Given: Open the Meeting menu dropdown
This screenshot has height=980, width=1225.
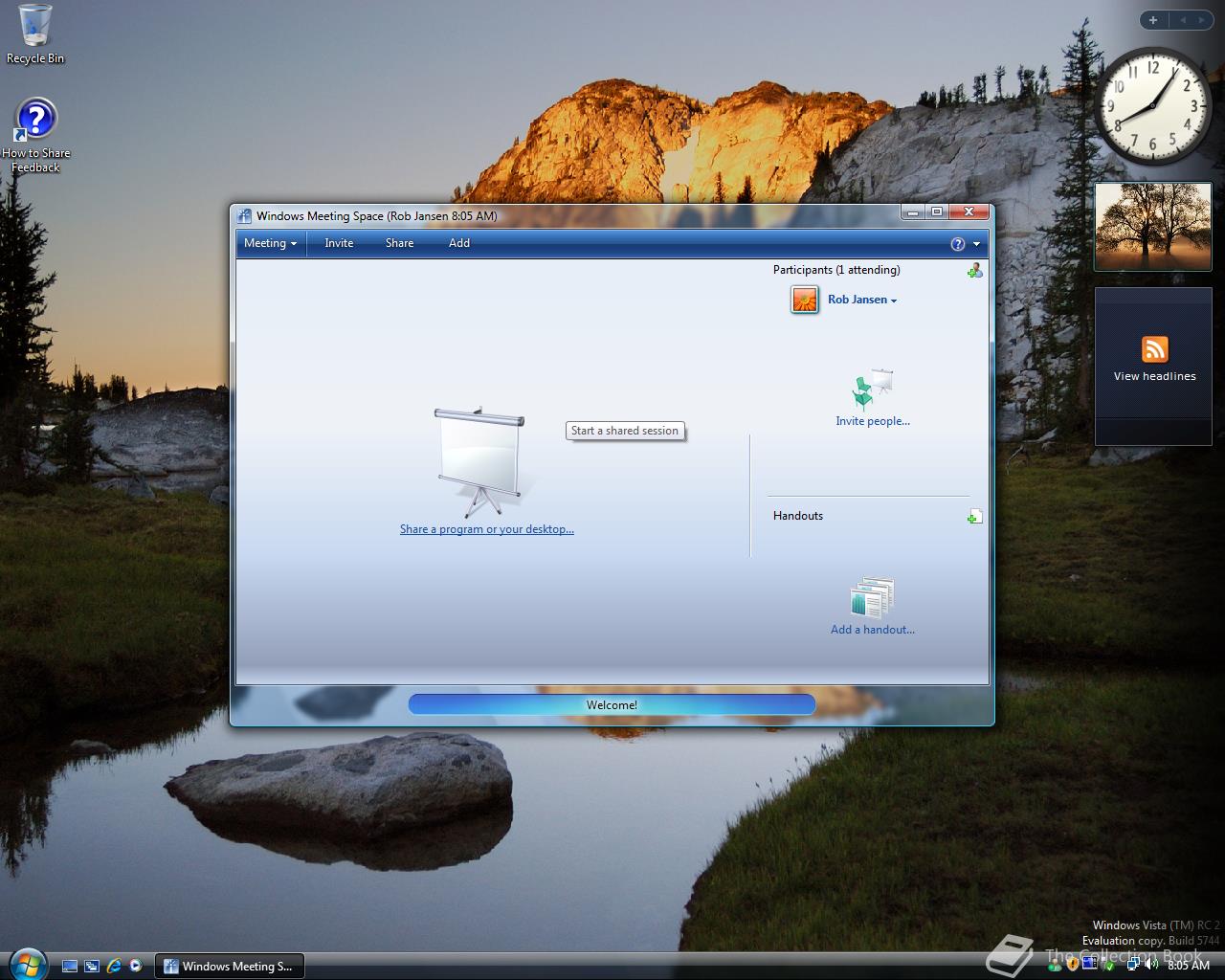Looking at the screenshot, I should coord(270,243).
